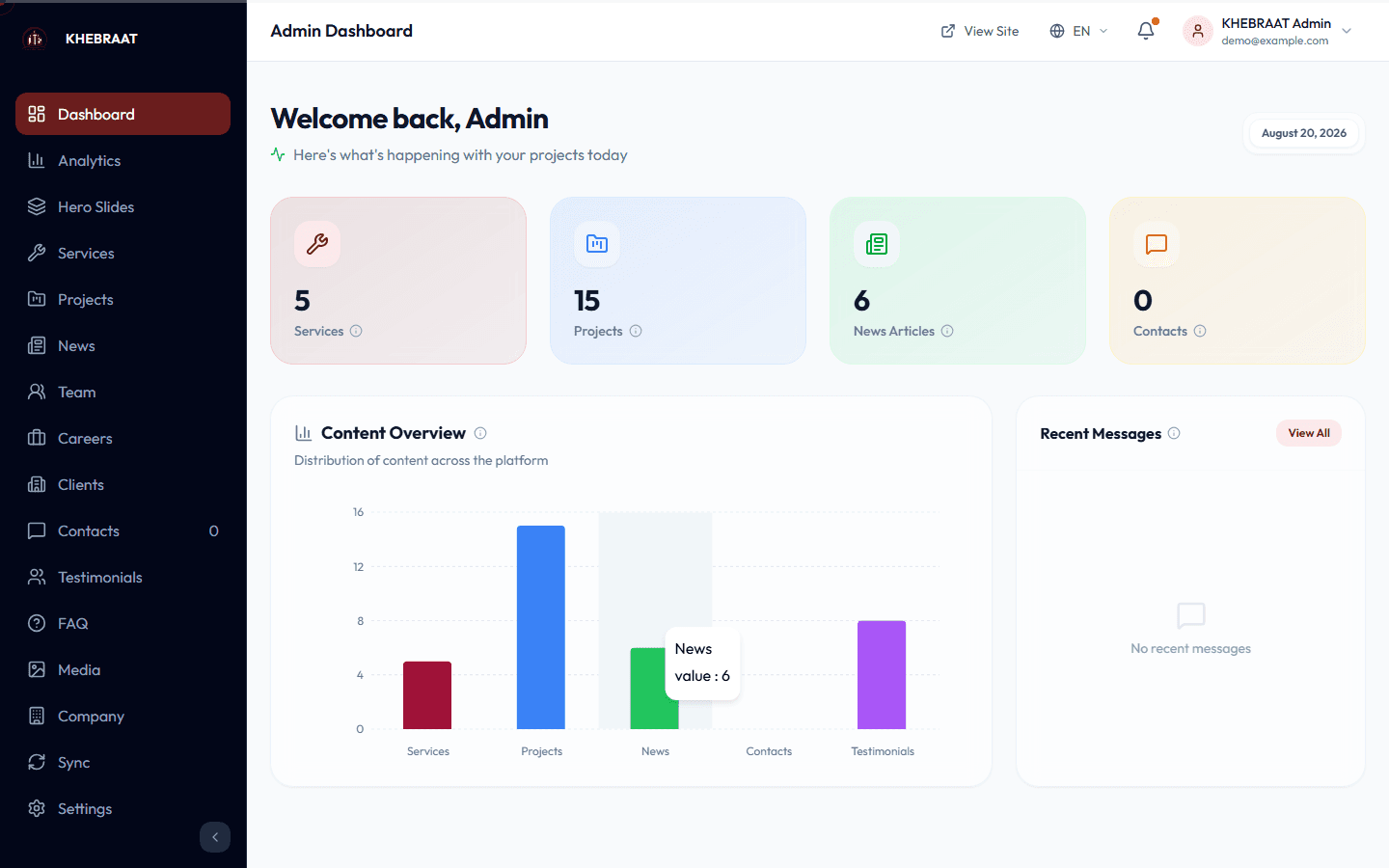This screenshot has width=1389, height=868.
Task: Open Hero Slides in the sidebar
Action: tap(123, 206)
